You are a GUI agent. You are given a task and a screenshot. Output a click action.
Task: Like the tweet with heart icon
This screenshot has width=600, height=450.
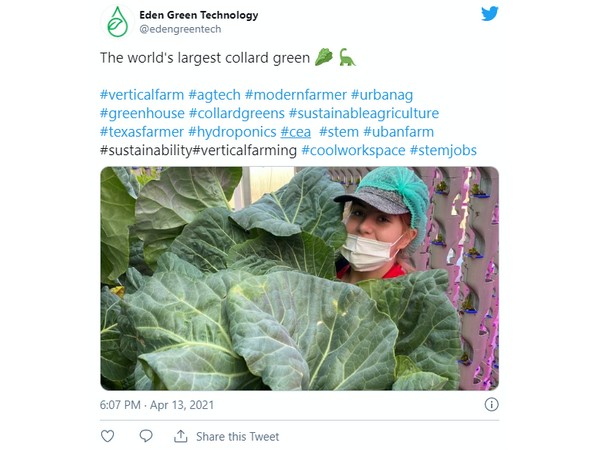pos(108,436)
